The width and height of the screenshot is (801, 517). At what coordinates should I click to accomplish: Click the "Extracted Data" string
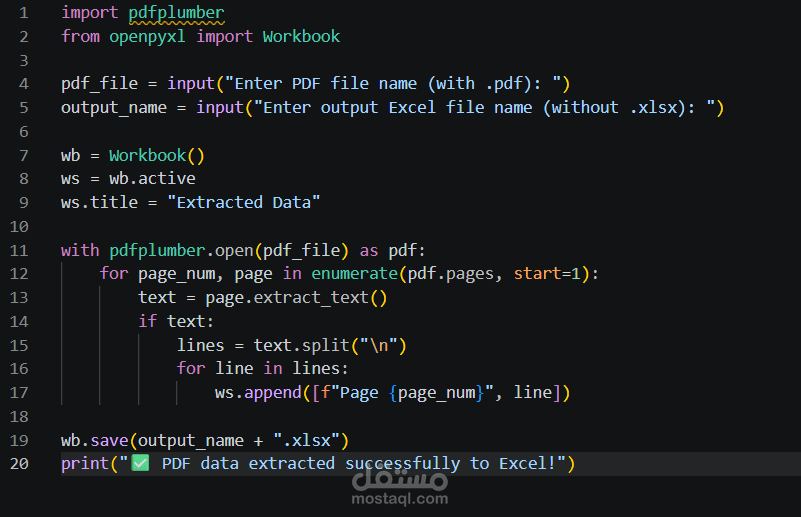pos(244,203)
